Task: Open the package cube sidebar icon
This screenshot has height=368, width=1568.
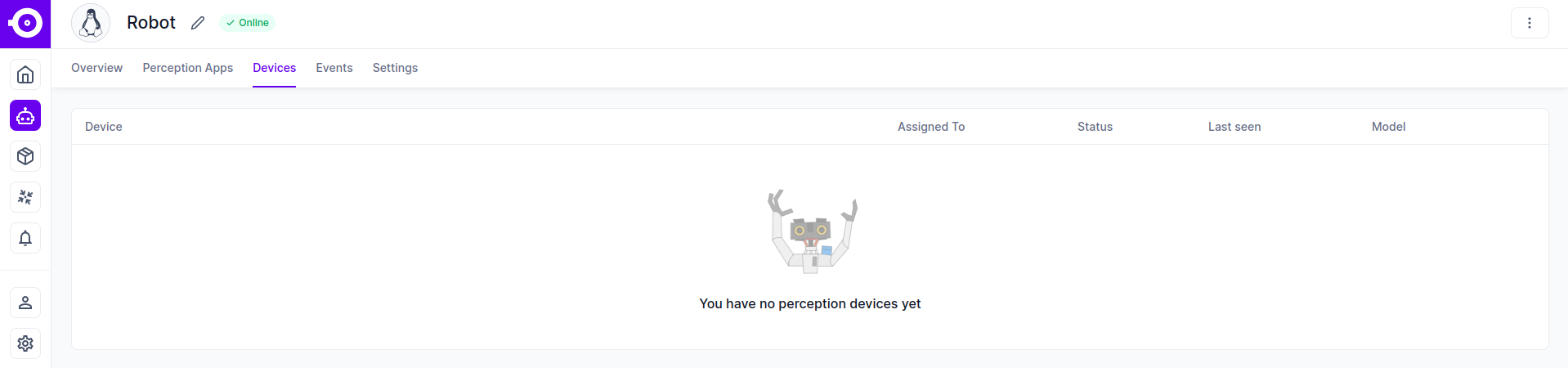Action: [25, 156]
